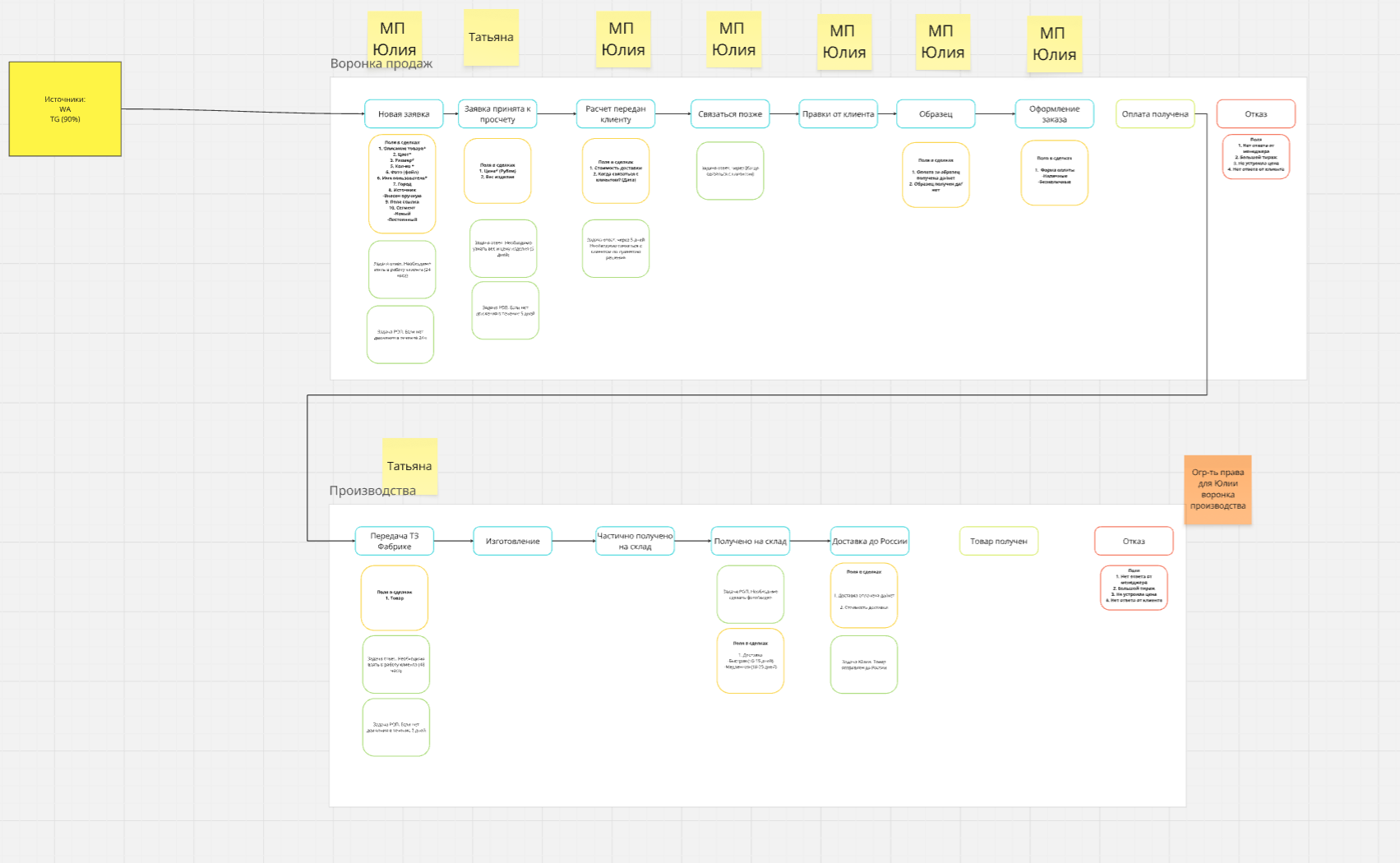Click the Новая заявка stage node

tap(404, 114)
